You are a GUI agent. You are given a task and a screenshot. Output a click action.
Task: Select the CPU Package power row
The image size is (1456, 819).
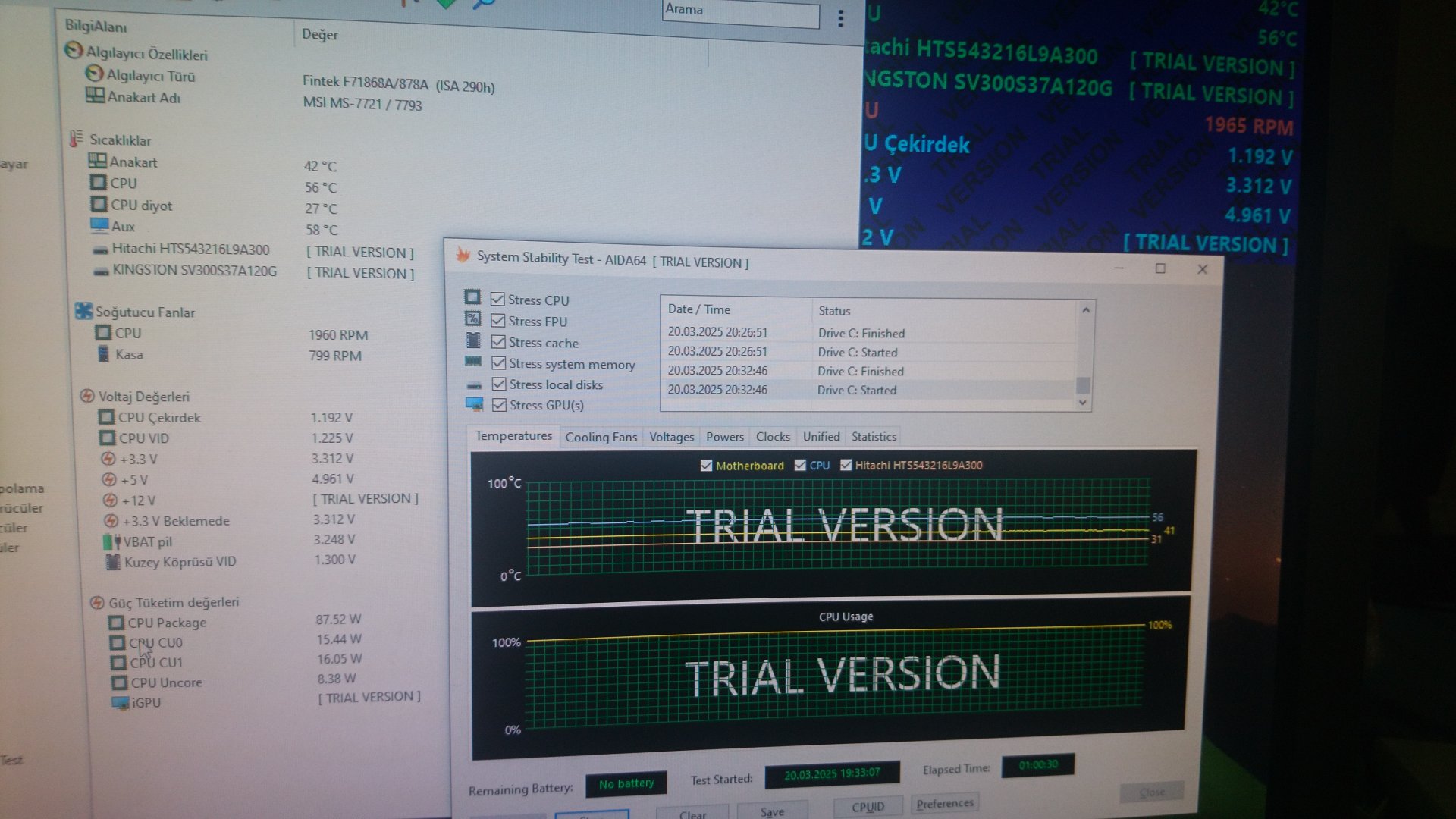click(x=167, y=623)
